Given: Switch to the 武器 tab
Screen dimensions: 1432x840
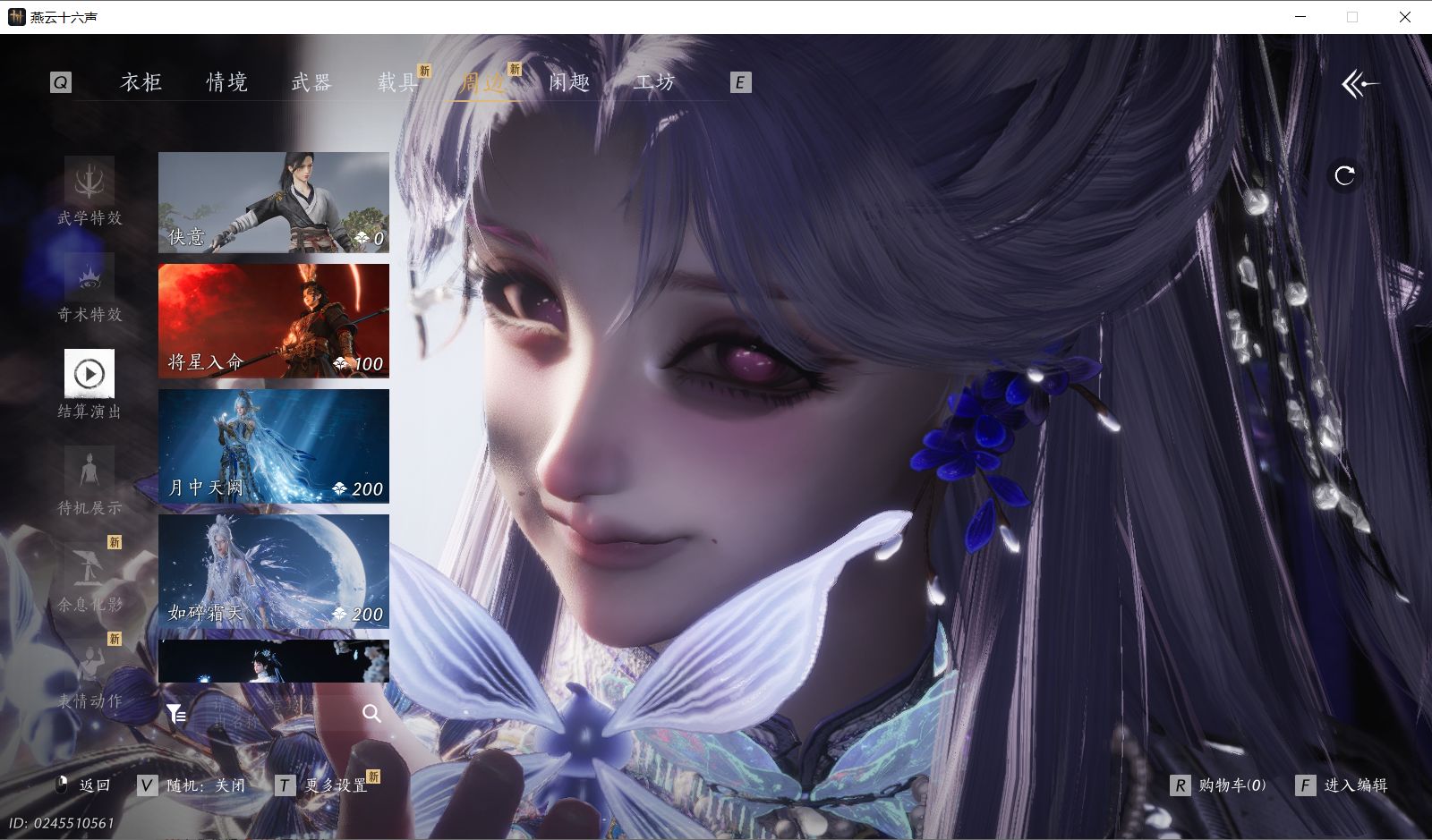Looking at the screenshot, I should point(311,82).
